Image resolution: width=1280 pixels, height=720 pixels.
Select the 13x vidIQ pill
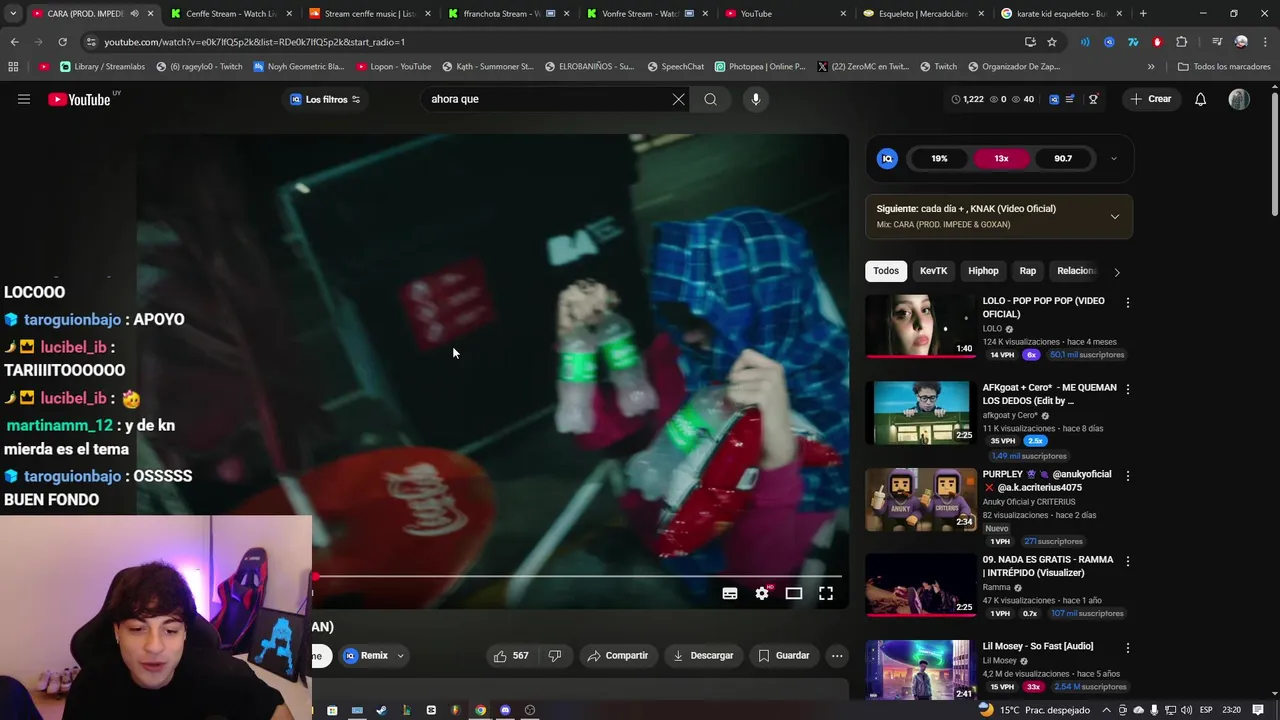click(x=1001, y=158)
